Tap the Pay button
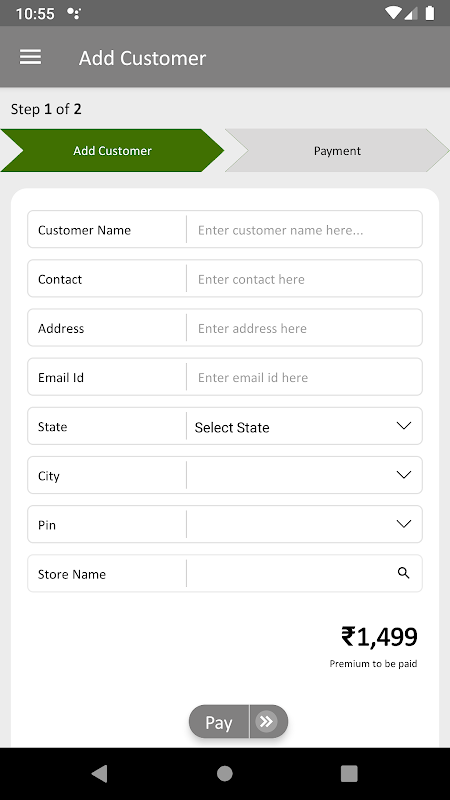450x800 pixels. pos(238,721)
